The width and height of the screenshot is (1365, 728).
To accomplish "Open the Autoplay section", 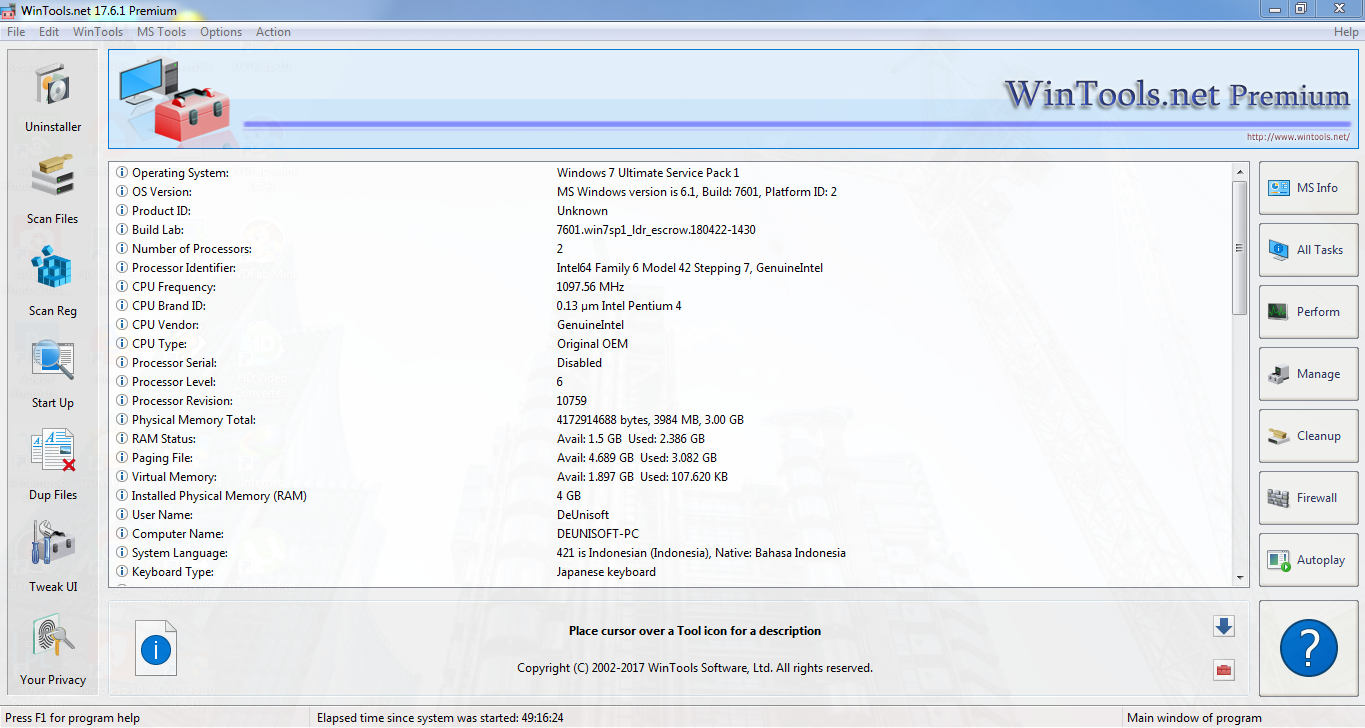I will click(x=1308, y=560).
